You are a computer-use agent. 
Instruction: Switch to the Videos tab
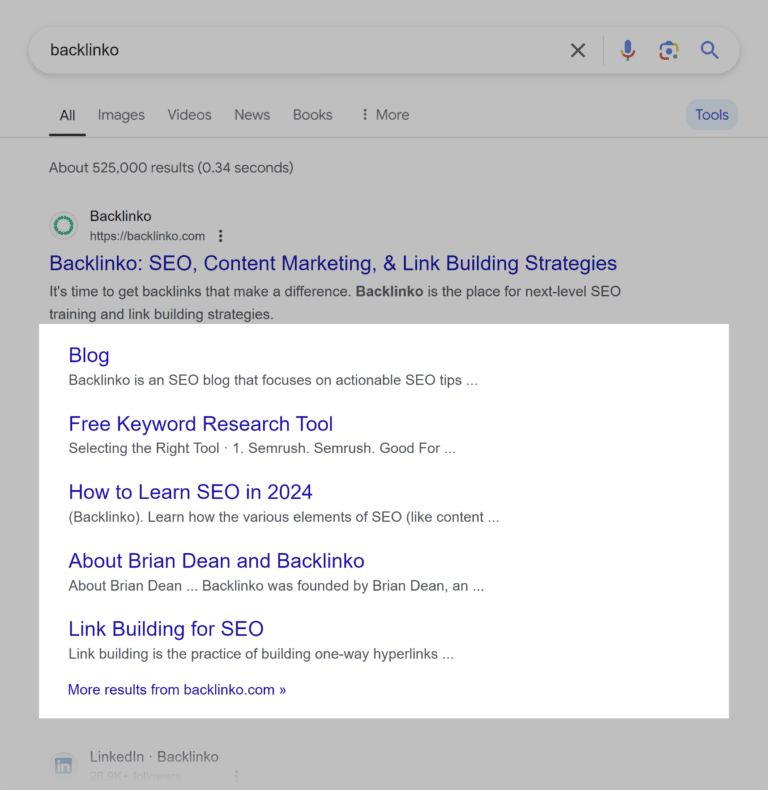(189, 115)
